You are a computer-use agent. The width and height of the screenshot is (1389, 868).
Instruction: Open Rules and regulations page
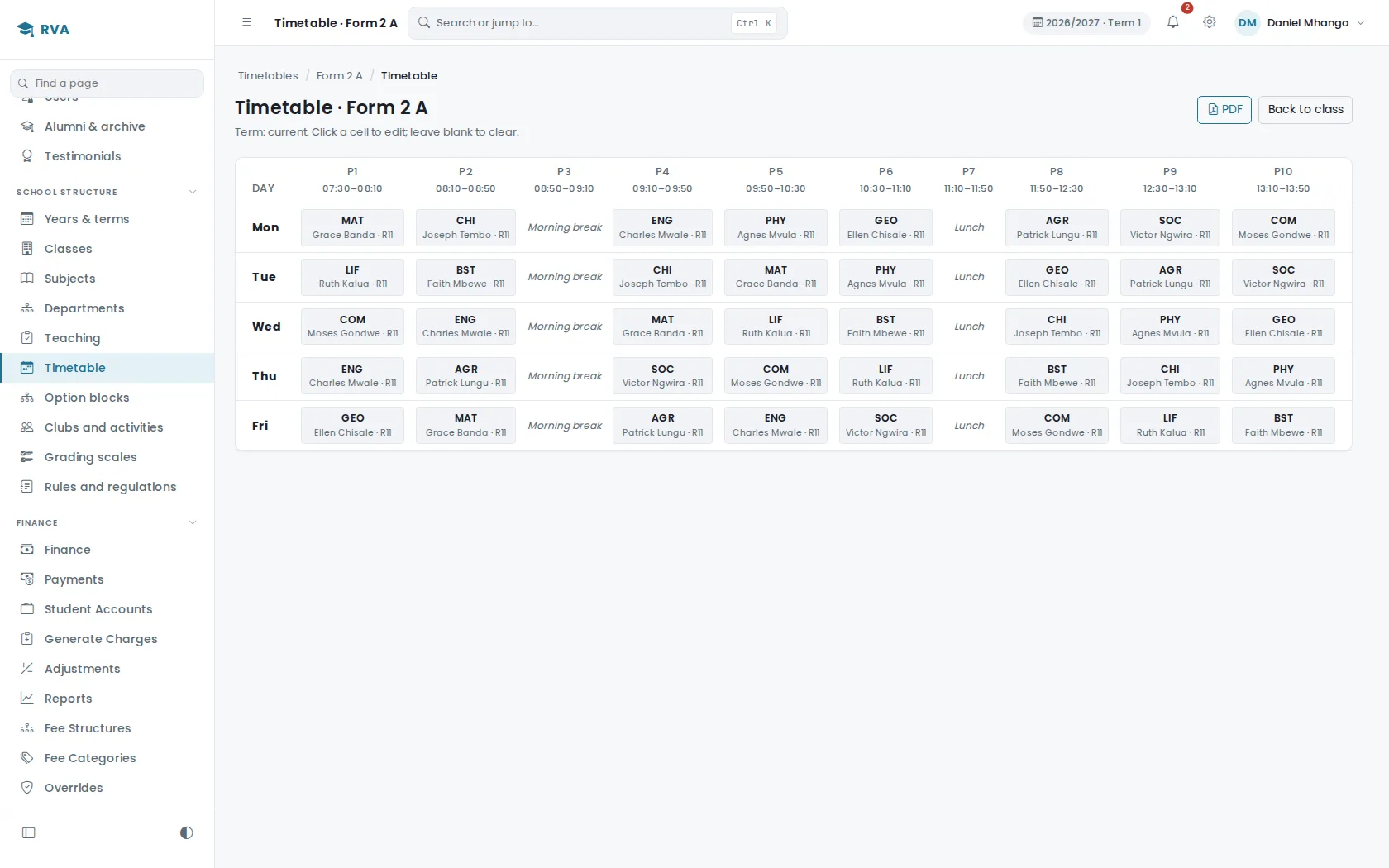[107, 487]
